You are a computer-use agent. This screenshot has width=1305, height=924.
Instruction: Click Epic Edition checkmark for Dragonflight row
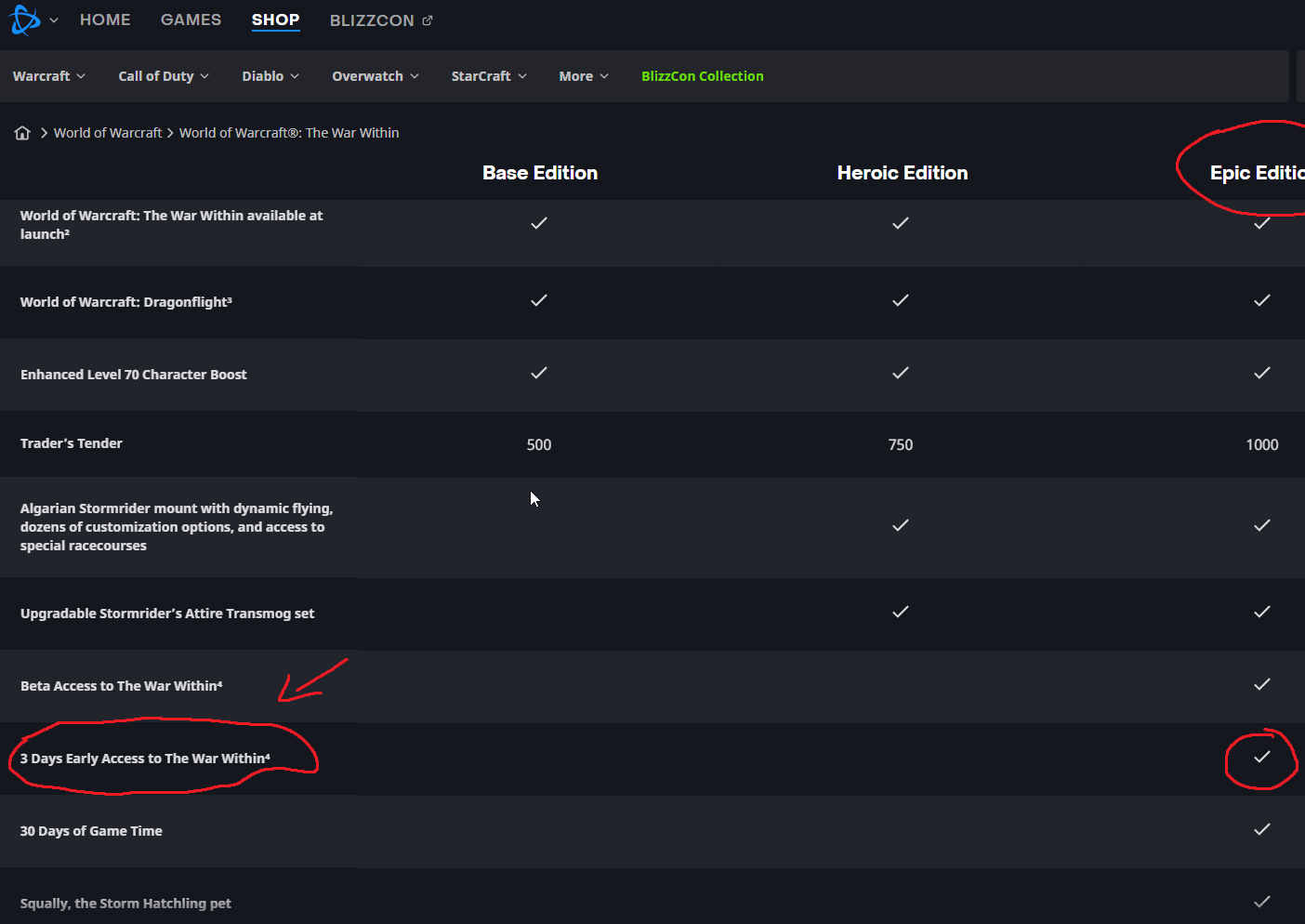click(x=1262, y=300)
